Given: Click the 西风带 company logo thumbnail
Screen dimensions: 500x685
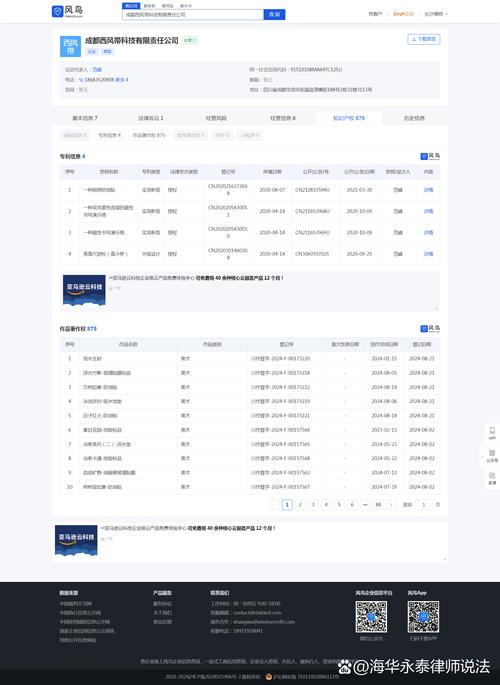Looking at the screenshot, I should (x=70, y=46).
